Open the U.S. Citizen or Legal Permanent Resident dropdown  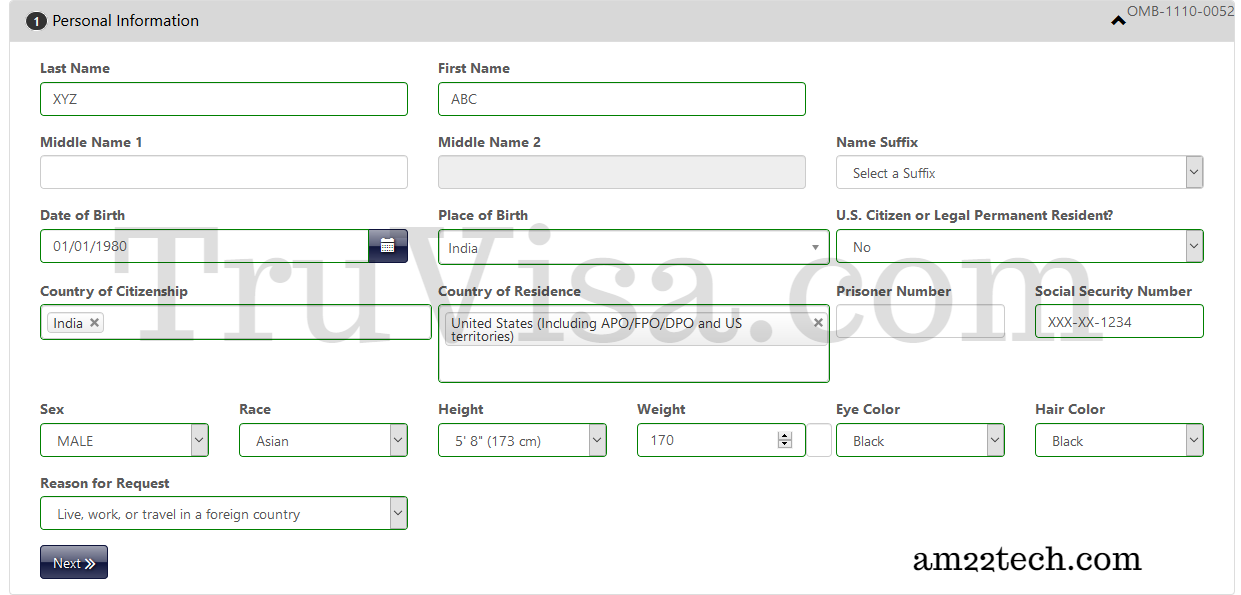[x=1019, y=247]
